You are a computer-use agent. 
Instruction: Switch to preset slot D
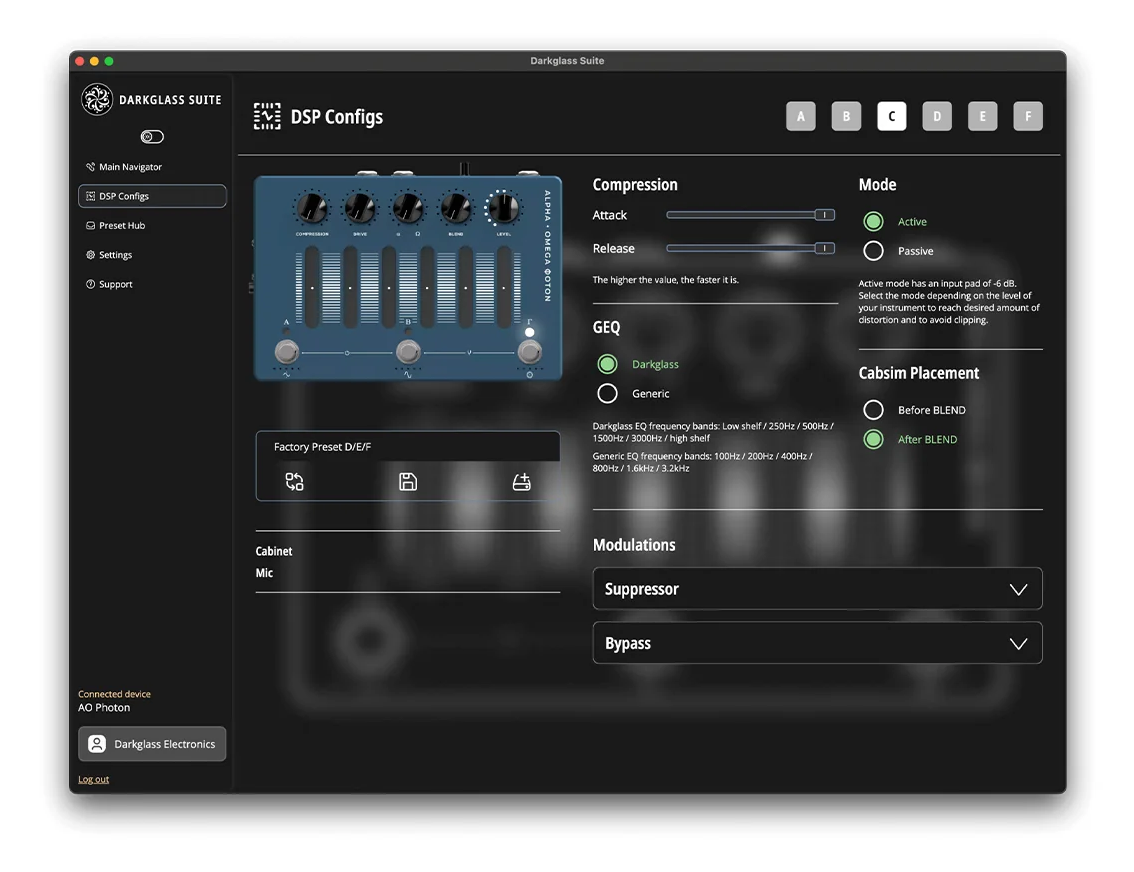pyautogui.click(x=937, y=116)
